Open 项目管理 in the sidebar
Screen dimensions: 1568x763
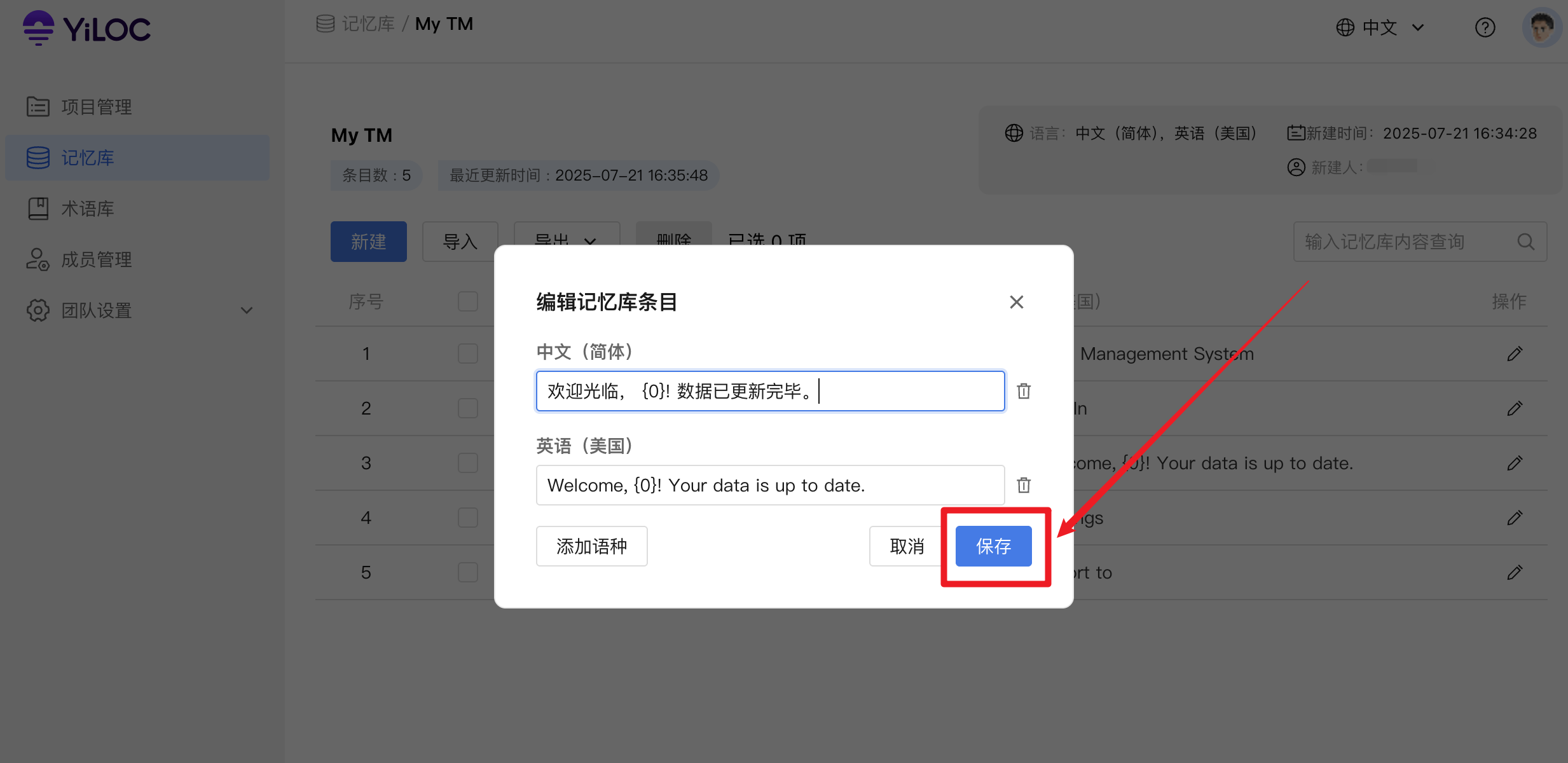click(137, 107)
